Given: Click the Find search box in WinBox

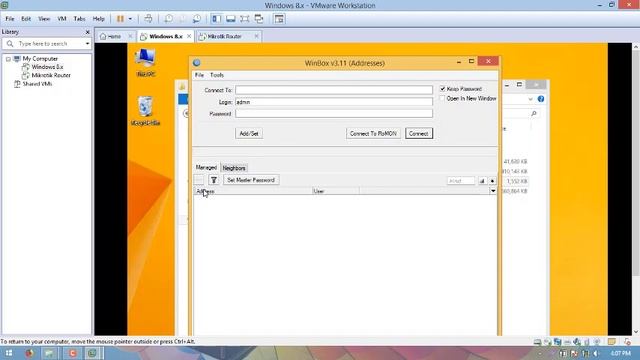Looking at the screenshot, I should point(461,180).
